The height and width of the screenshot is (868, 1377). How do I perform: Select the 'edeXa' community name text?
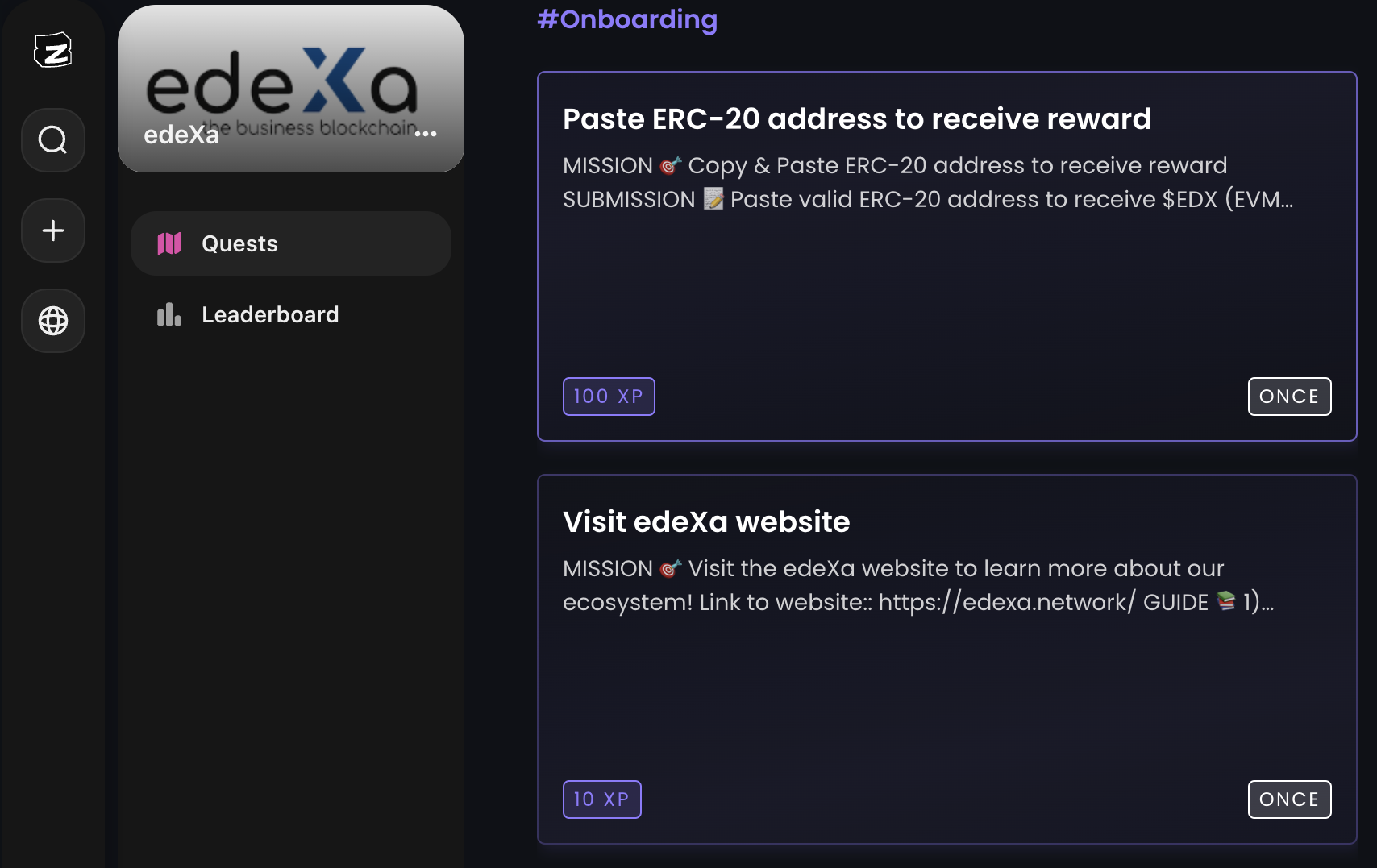[x=181, y=135]
